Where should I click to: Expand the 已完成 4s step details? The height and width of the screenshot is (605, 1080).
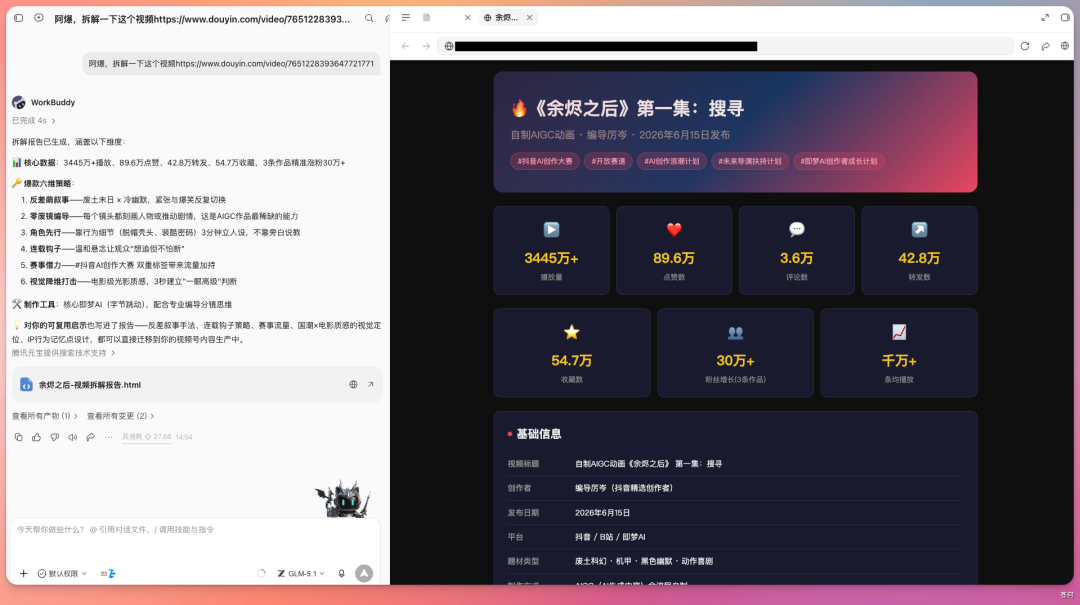[x=34, y=121]
